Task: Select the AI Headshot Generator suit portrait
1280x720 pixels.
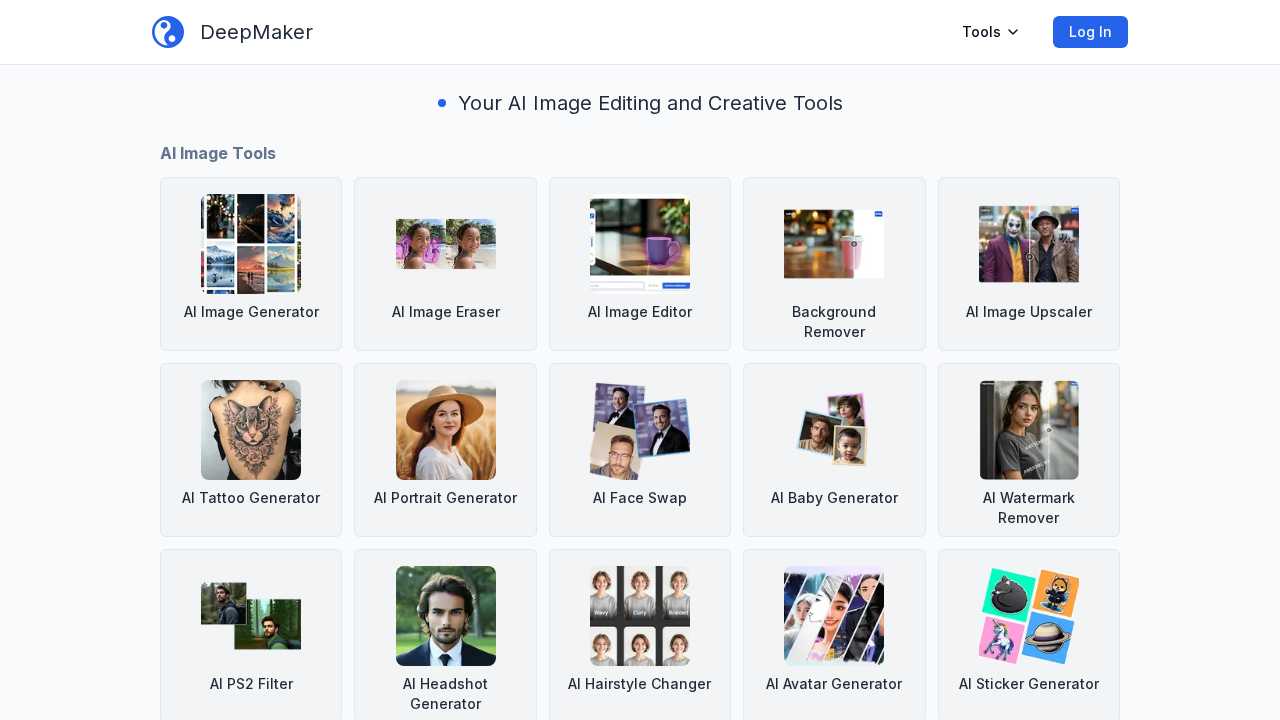Action: click(x=446, y=616)
